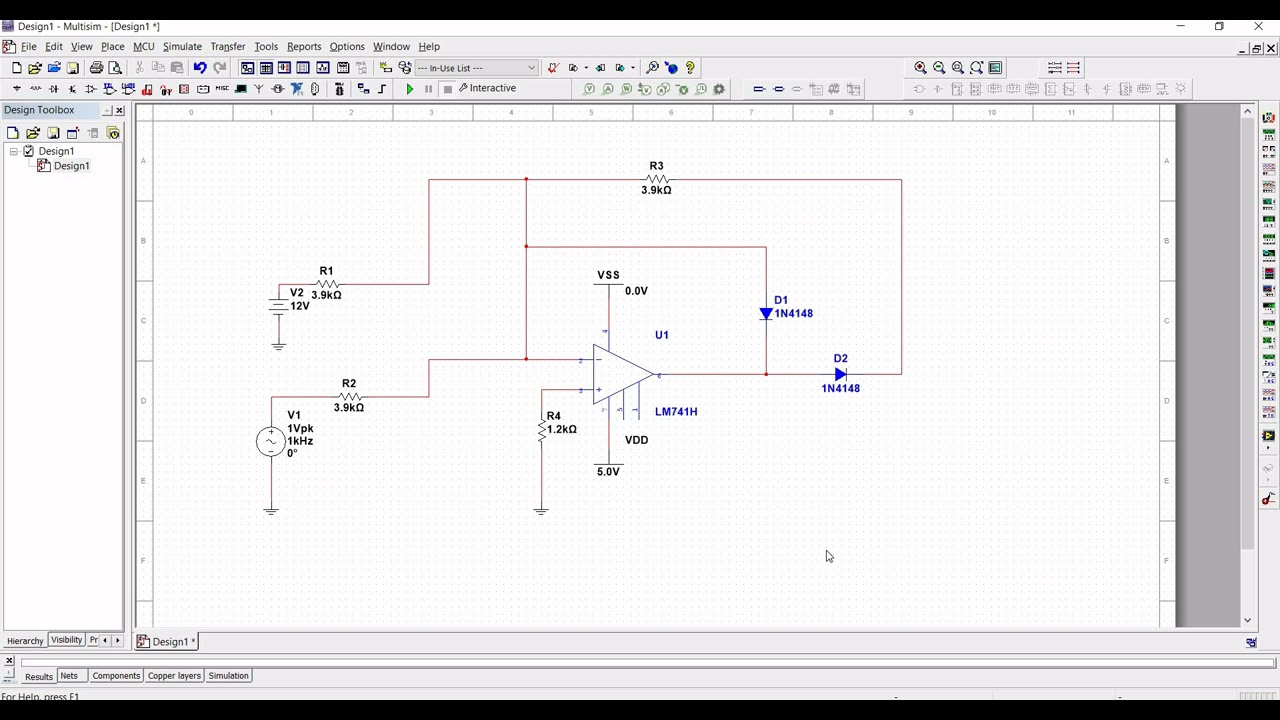
Task: Click the Zoom Out magnifier
Action: click(x=939, y=68)
